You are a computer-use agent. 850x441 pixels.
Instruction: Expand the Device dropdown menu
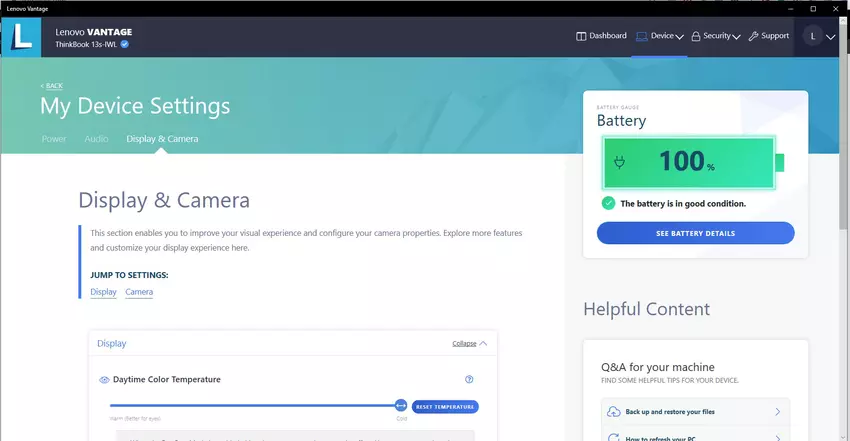pos(680,37)
